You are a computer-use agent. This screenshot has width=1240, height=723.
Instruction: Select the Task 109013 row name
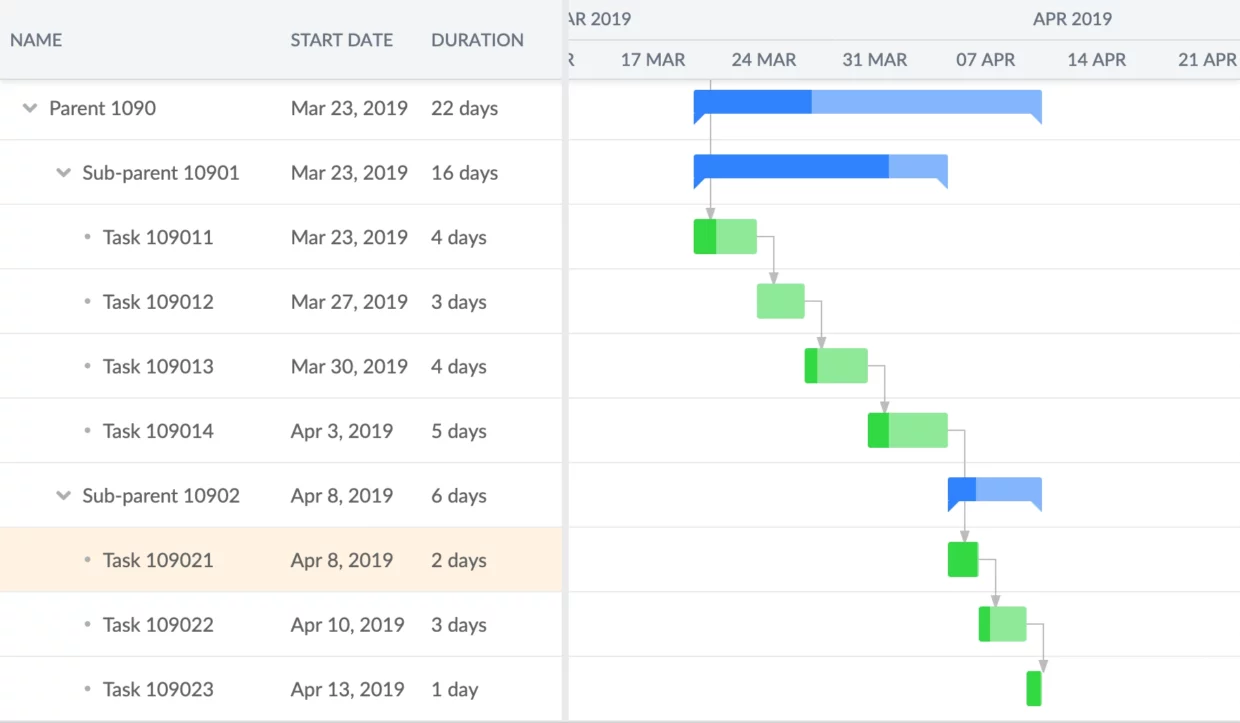(158, 366)
